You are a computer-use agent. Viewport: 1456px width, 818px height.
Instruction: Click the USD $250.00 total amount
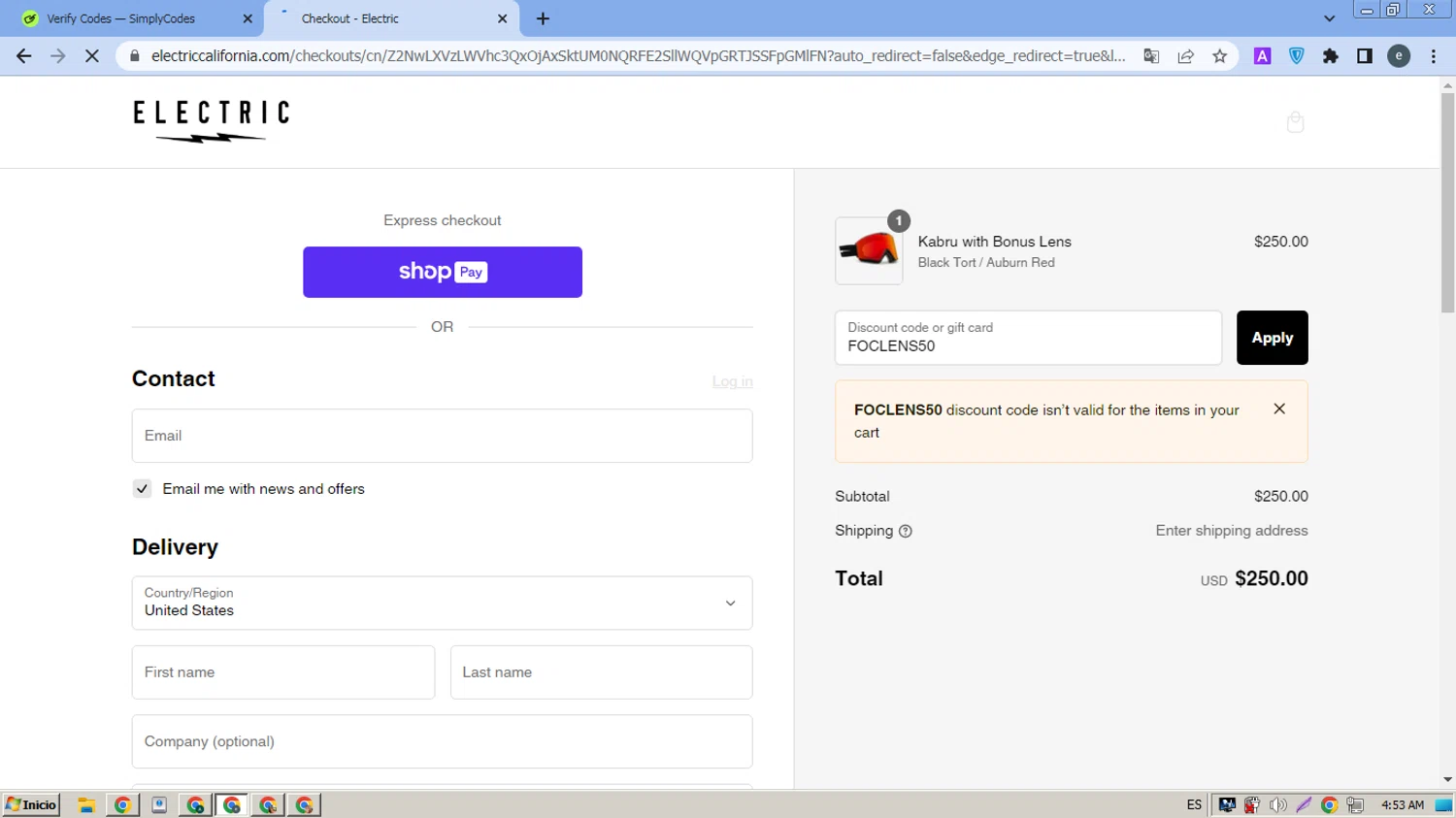[1254, 578]
